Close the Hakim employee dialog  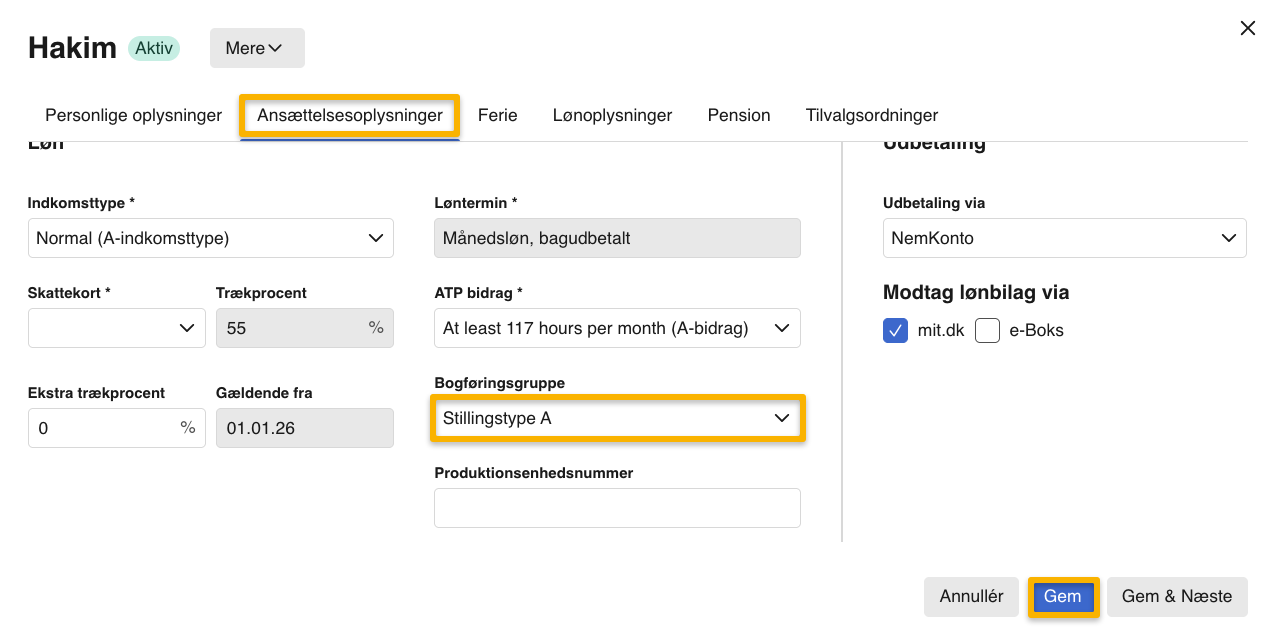click(x=1247, y=29)
